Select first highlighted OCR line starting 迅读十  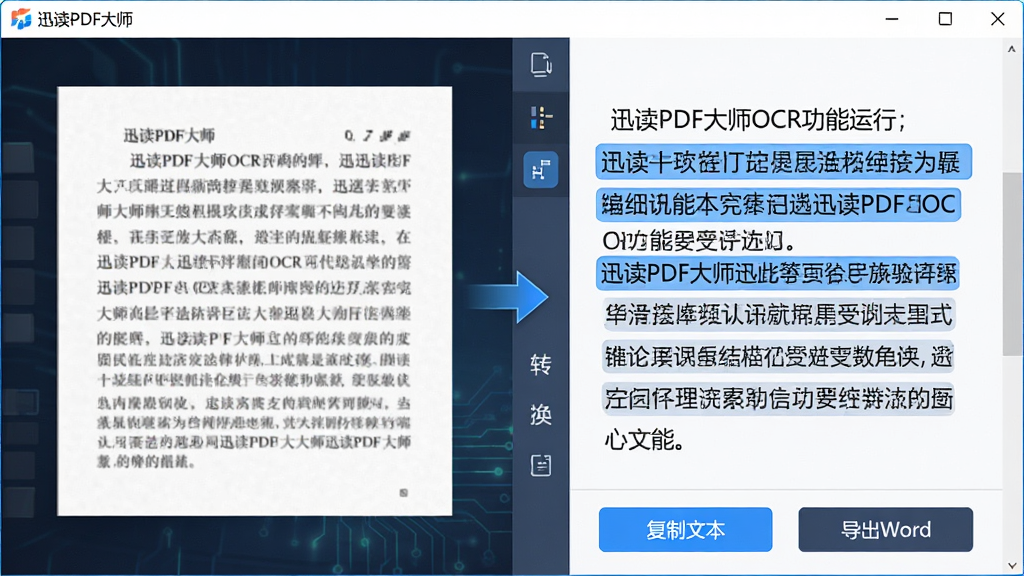click(784, 162)
